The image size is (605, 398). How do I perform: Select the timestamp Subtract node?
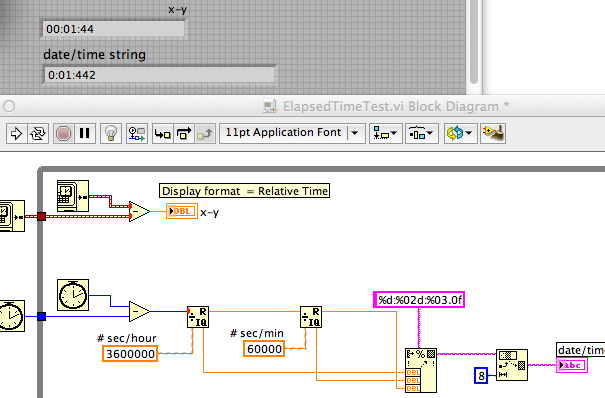[x=139, y=211]
